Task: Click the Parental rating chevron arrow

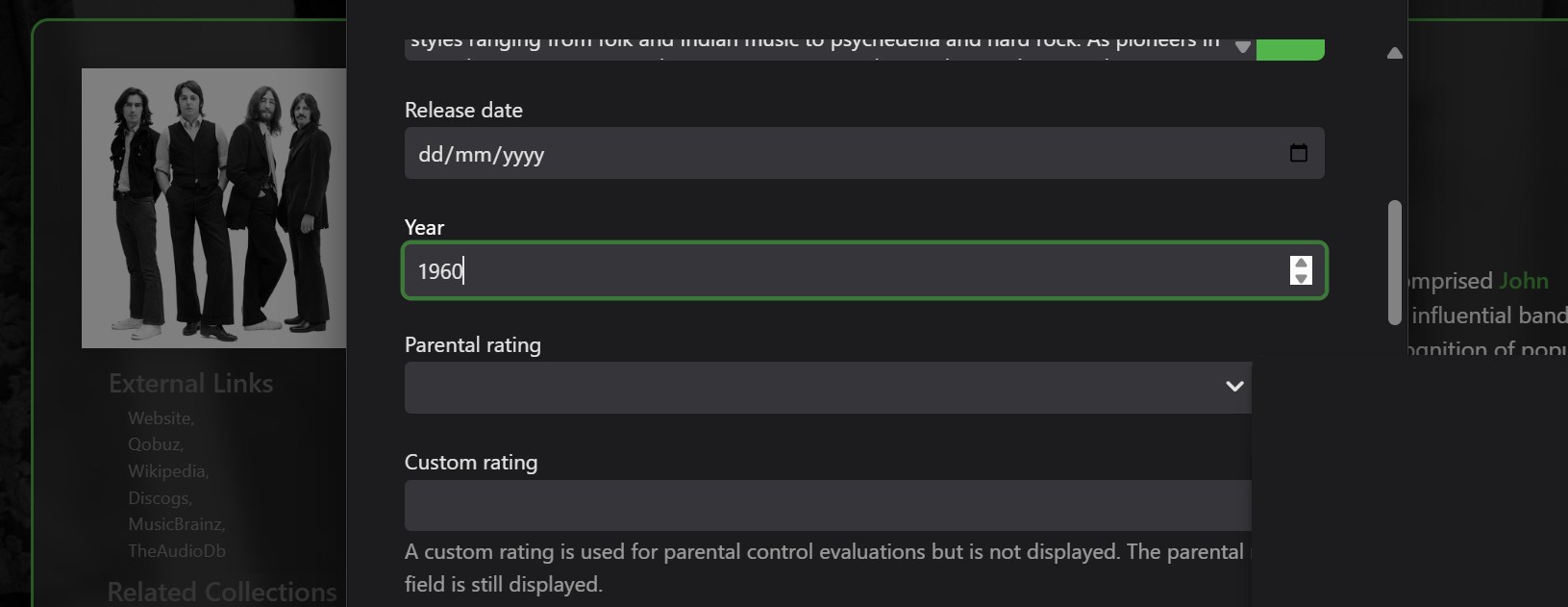Action: 1234,387
